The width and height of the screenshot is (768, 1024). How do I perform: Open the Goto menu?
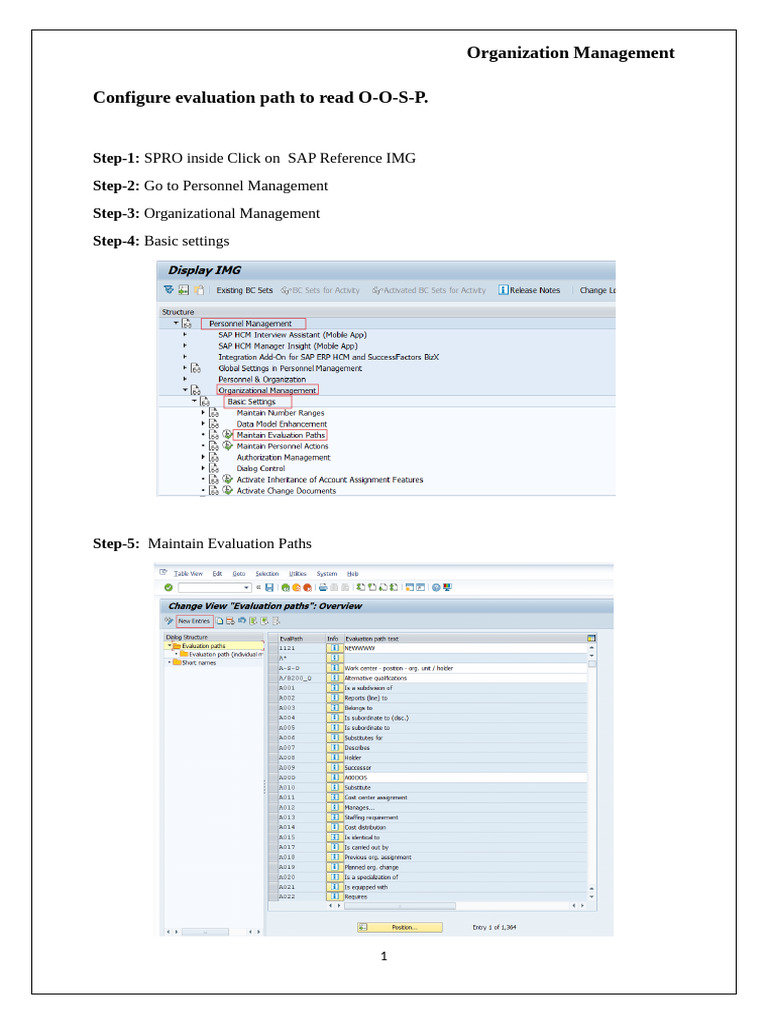239,573
